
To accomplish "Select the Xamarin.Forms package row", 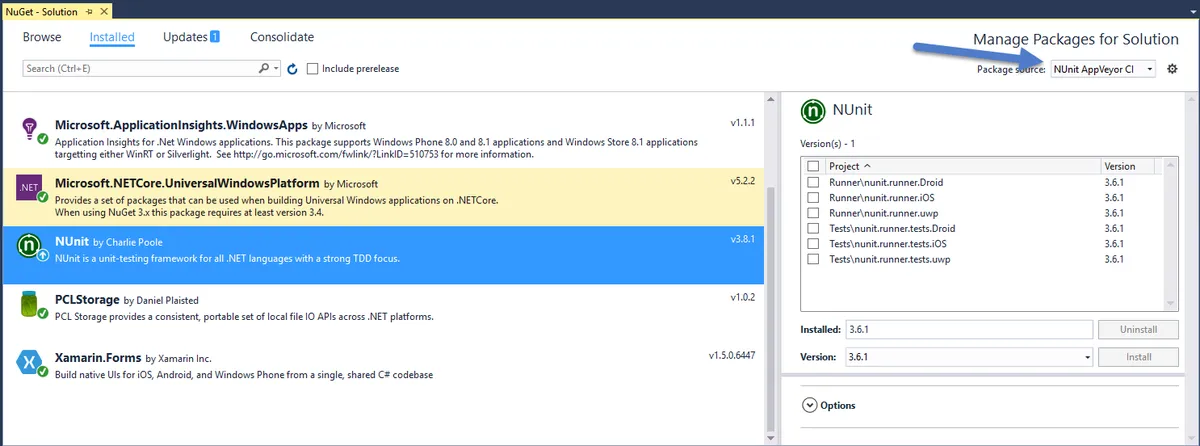I will pyautogui.click(x=382, y=373).
